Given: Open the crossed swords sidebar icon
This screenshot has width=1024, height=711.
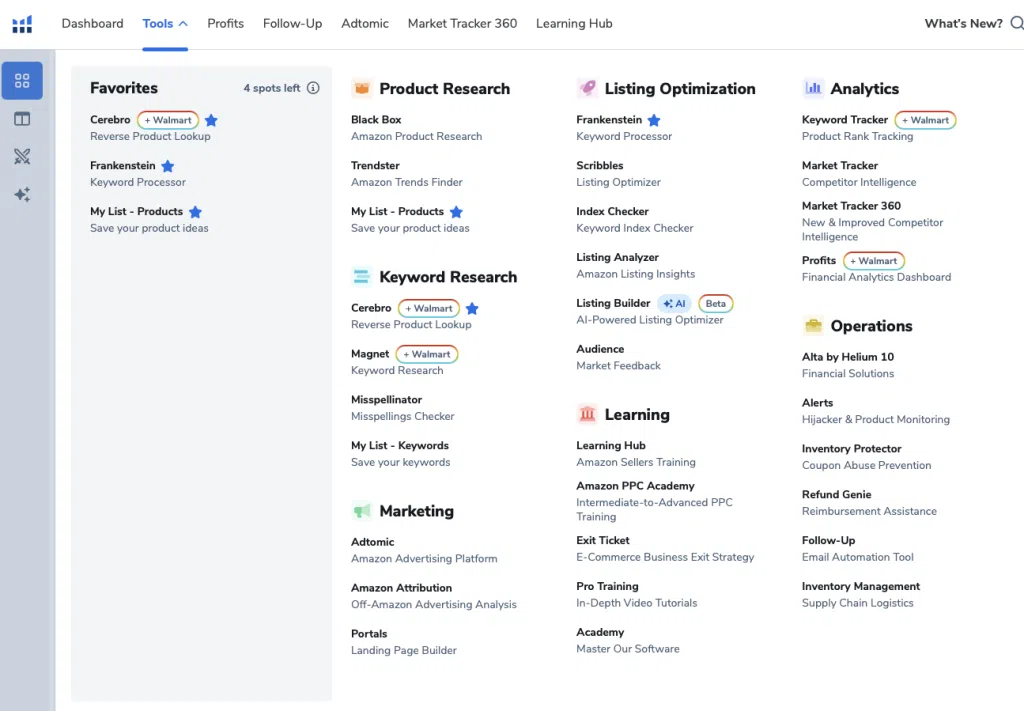Looking at the screenshot, I should pos(22,157).
